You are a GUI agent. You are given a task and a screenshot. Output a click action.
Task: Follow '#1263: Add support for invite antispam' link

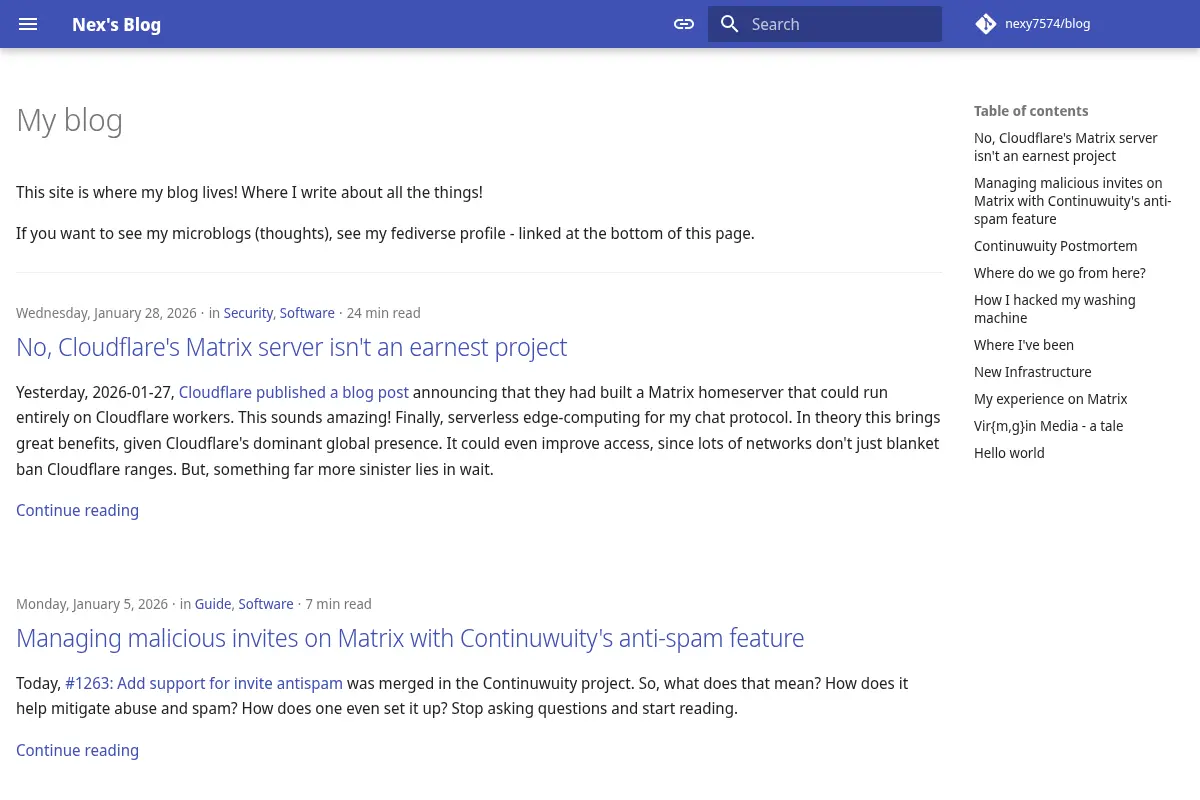click(x=204, y=683)
